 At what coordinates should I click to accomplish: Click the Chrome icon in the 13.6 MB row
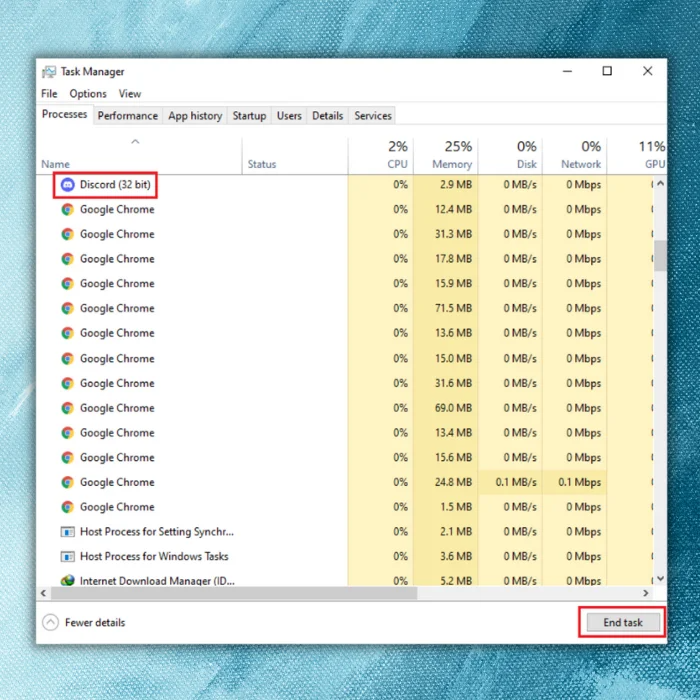tap(67, 333)
